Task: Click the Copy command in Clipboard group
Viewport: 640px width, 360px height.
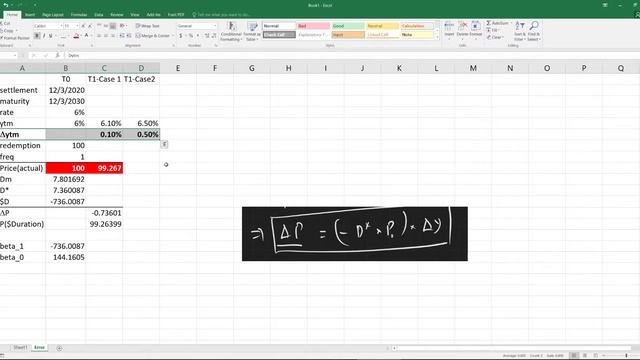Action: [7, 31]
